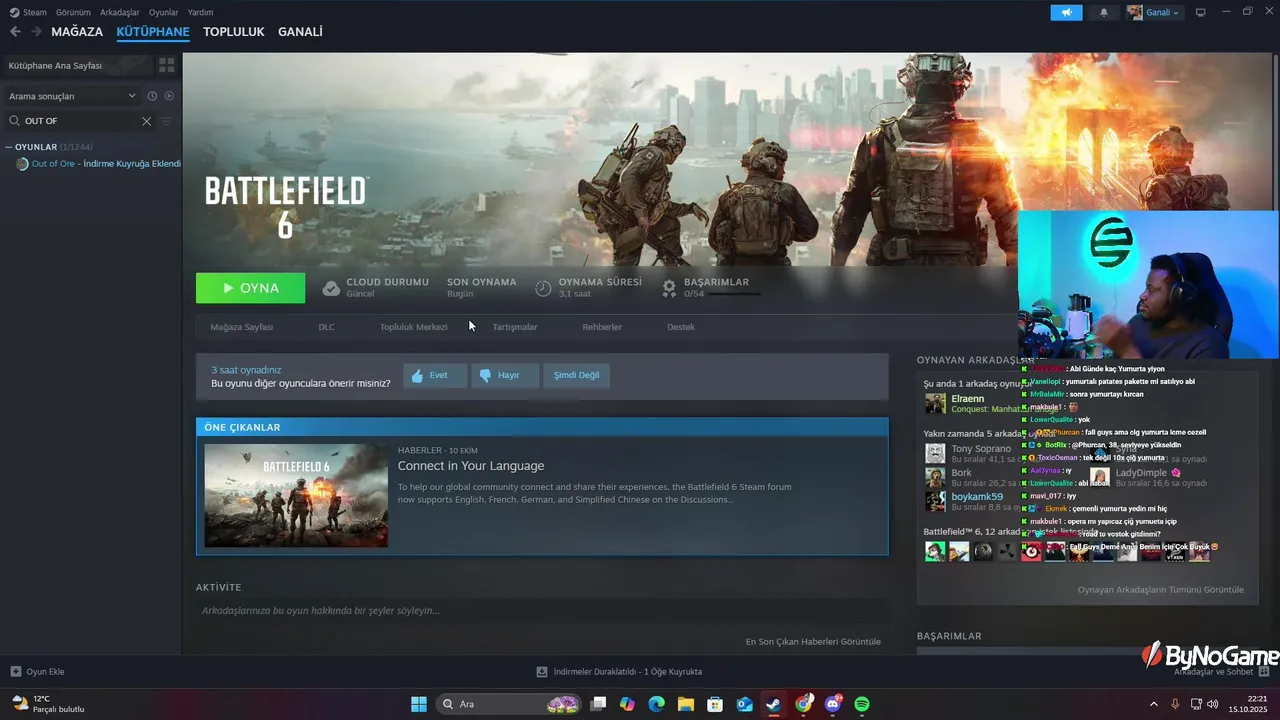Start game with OYNA button

250,288
